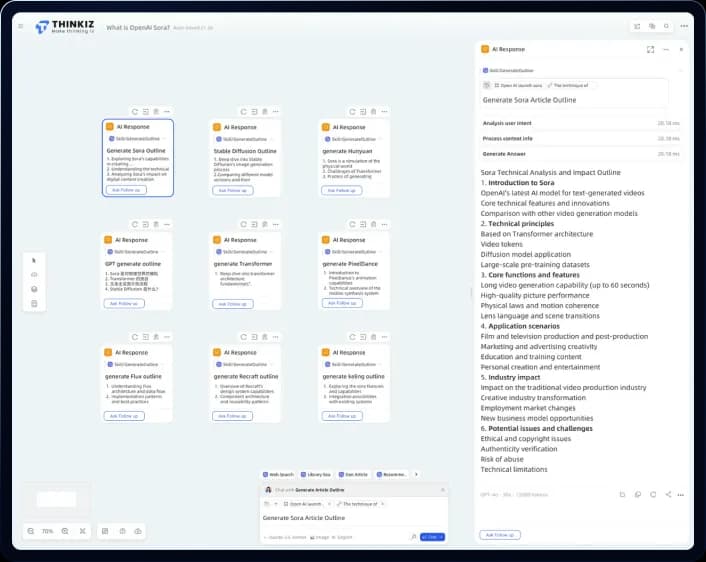Click the text Risk of abuse
This screenshot has width=706, height=562.
[x=502, y=459]
